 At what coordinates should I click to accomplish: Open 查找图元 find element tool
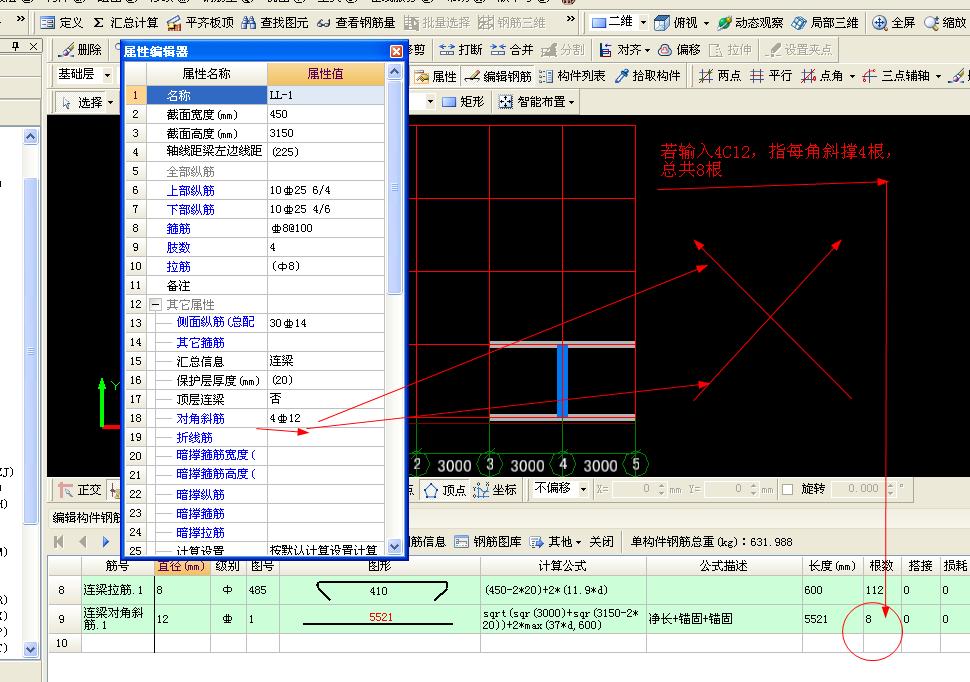pos(275,23)
